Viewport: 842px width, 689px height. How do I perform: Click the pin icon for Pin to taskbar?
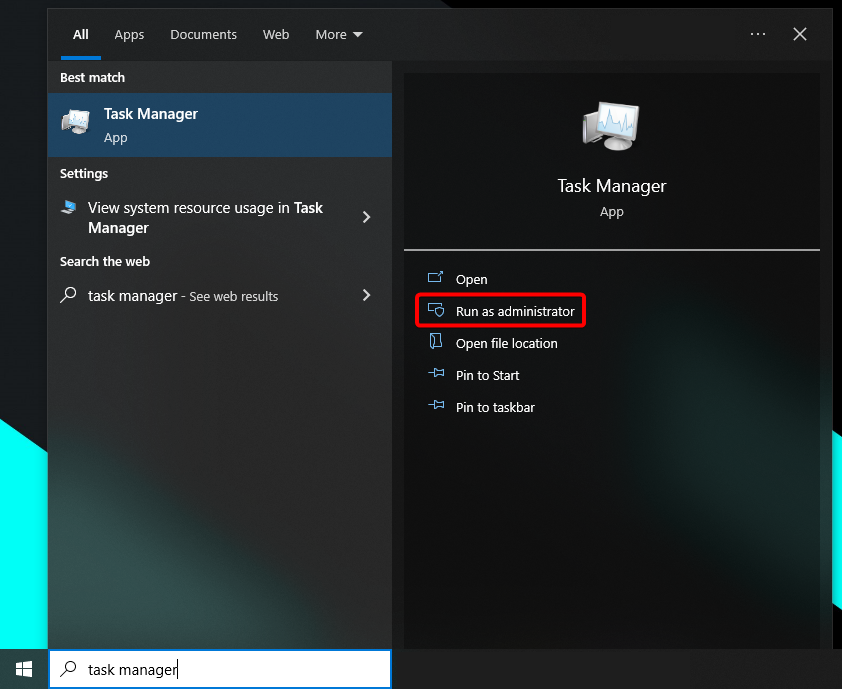436,405
